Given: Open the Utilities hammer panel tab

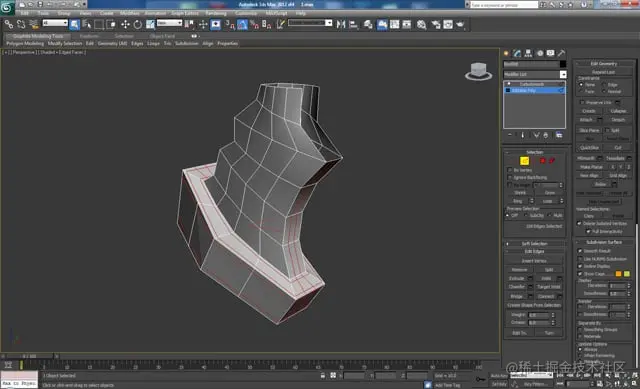Looking at the screenshot, I should click(562, 53).
